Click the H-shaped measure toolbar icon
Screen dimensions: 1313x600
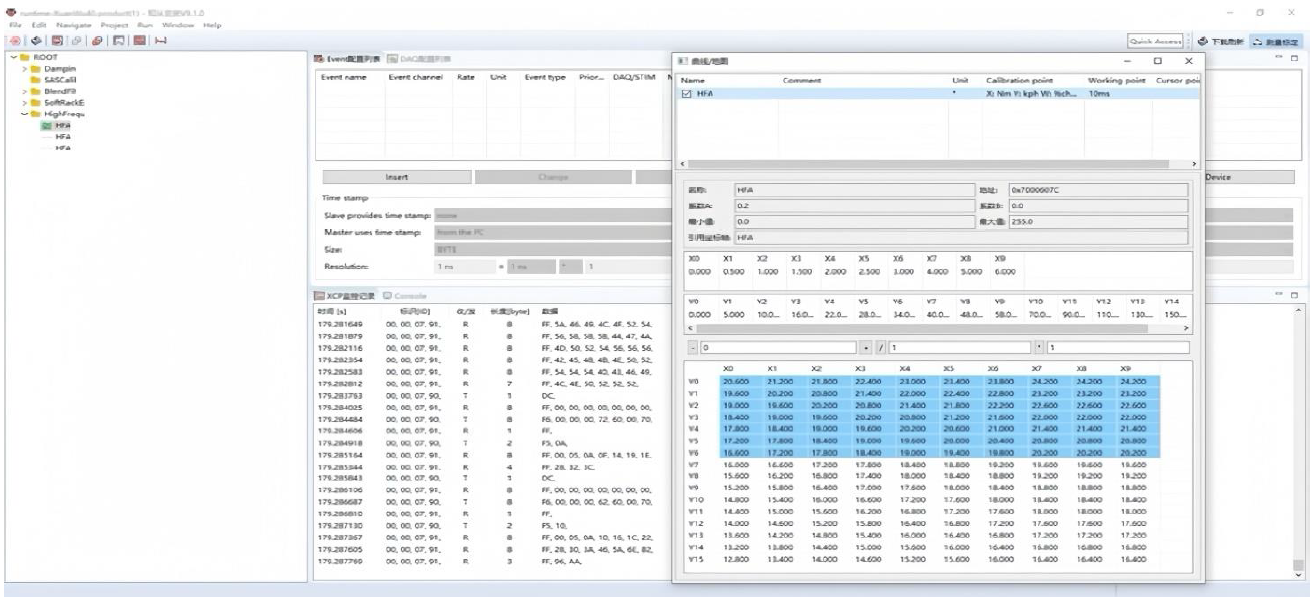pos(160,41)
